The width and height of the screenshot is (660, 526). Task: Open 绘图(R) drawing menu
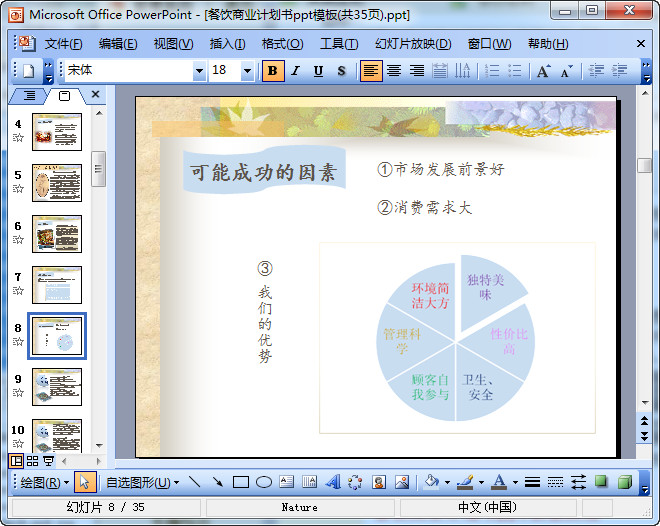(x=45, y=482)
